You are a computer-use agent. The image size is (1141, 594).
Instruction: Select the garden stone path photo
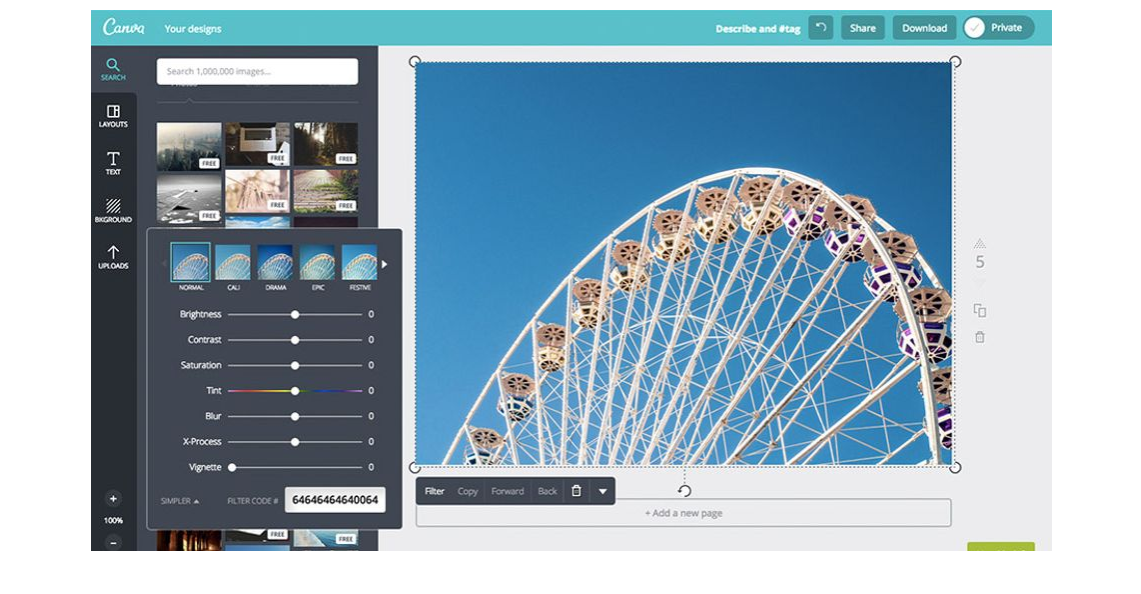[x=325, y=191]
